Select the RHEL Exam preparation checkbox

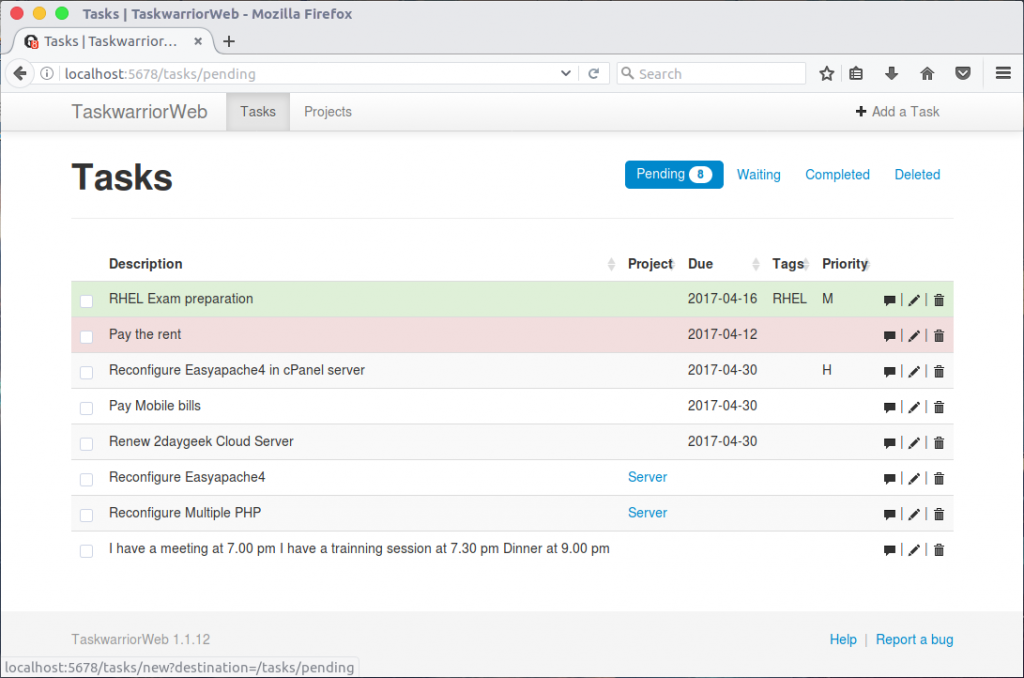(86, 300)
